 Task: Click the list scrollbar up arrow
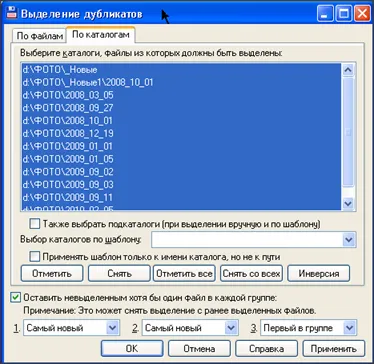coord(348,70)
